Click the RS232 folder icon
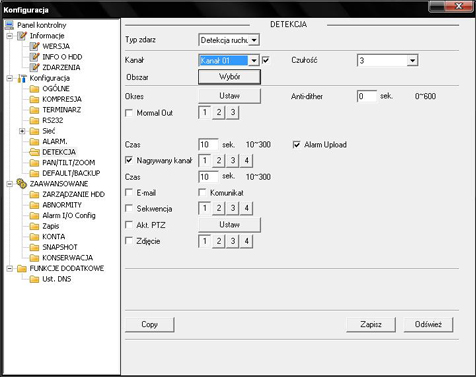Viewport: 476px width, 377px height. pos(34,120)
